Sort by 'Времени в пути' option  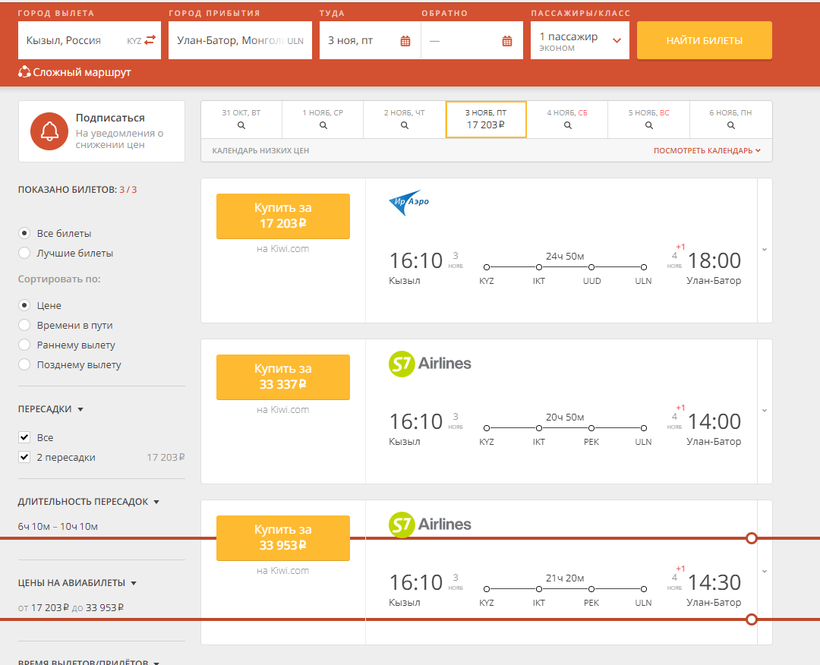point(24,325)
